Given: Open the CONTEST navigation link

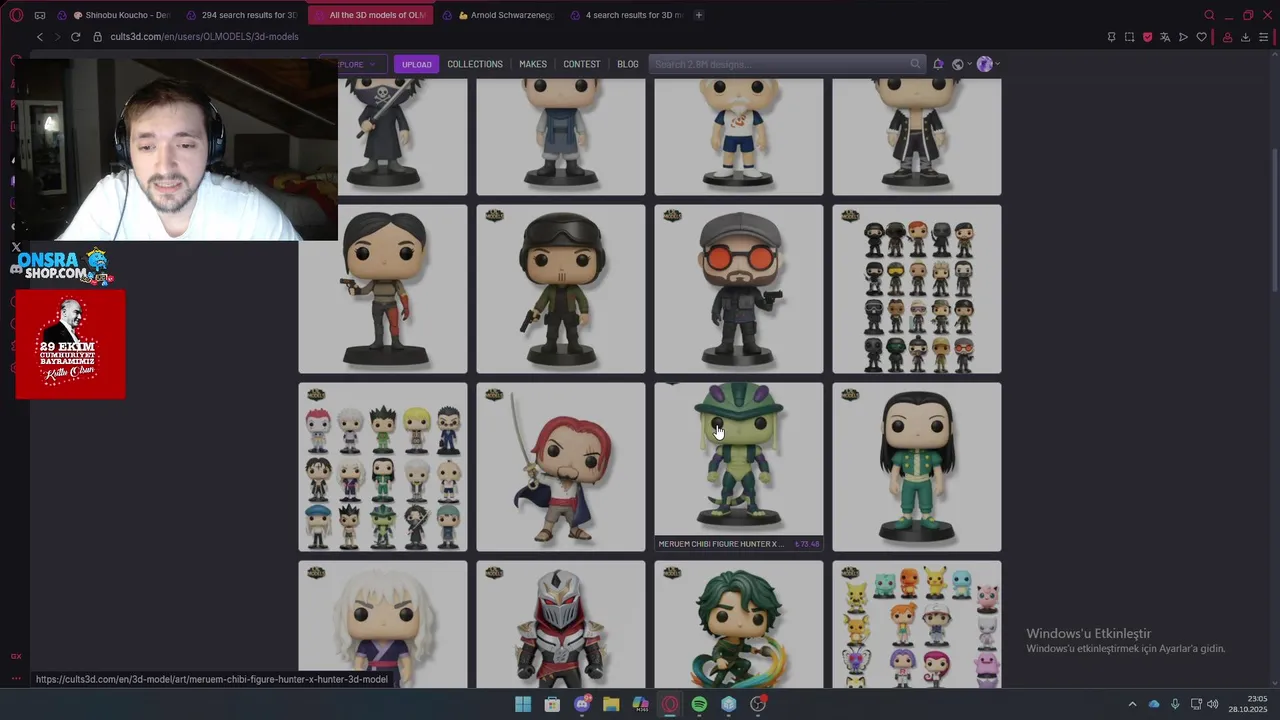Looking at the screenshot, I should tap(582, 64).
